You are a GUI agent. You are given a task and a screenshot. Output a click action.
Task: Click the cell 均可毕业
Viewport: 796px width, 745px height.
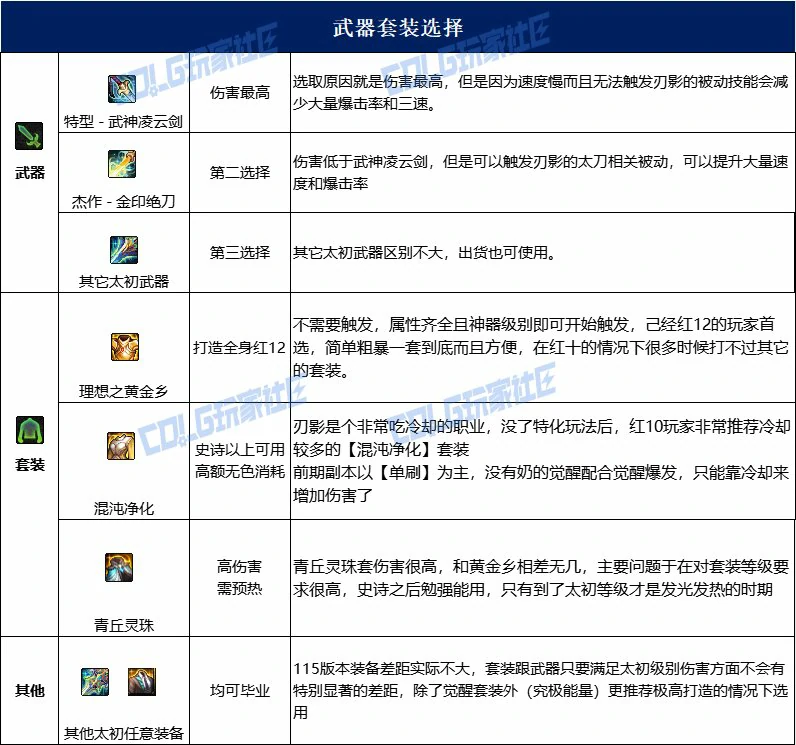click(240, 691)
